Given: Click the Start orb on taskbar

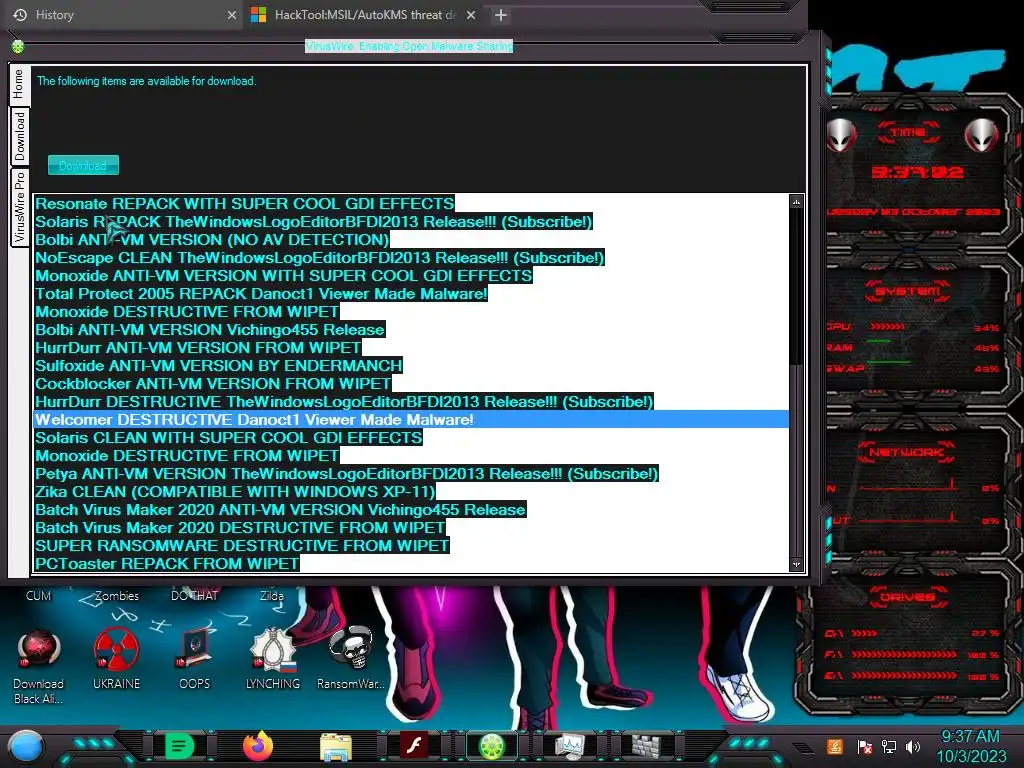Looking at the screenshot, I should pos(27,746).
